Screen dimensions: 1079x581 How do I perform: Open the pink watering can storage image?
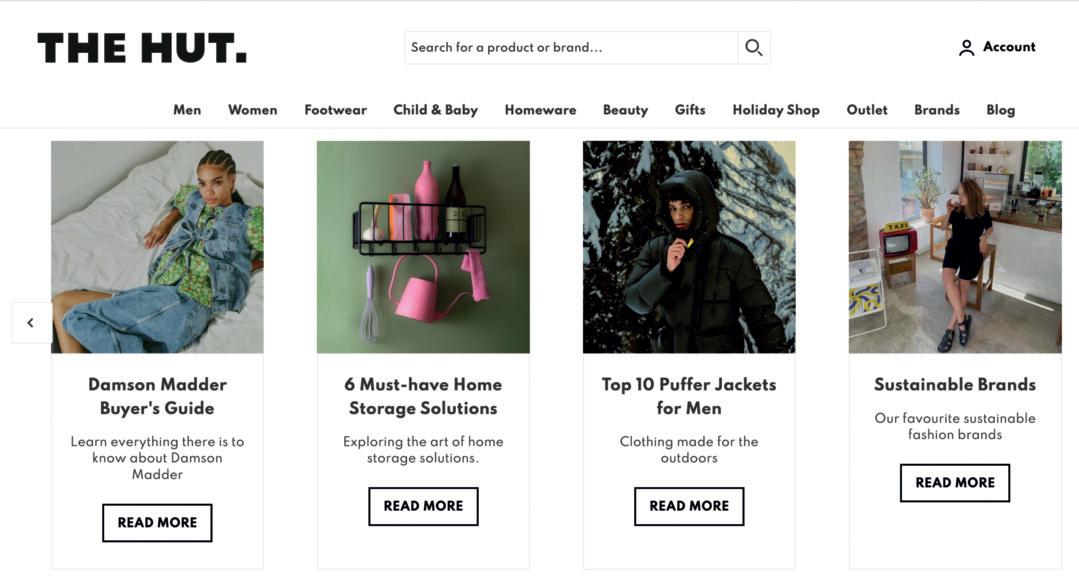coord(423,247)
